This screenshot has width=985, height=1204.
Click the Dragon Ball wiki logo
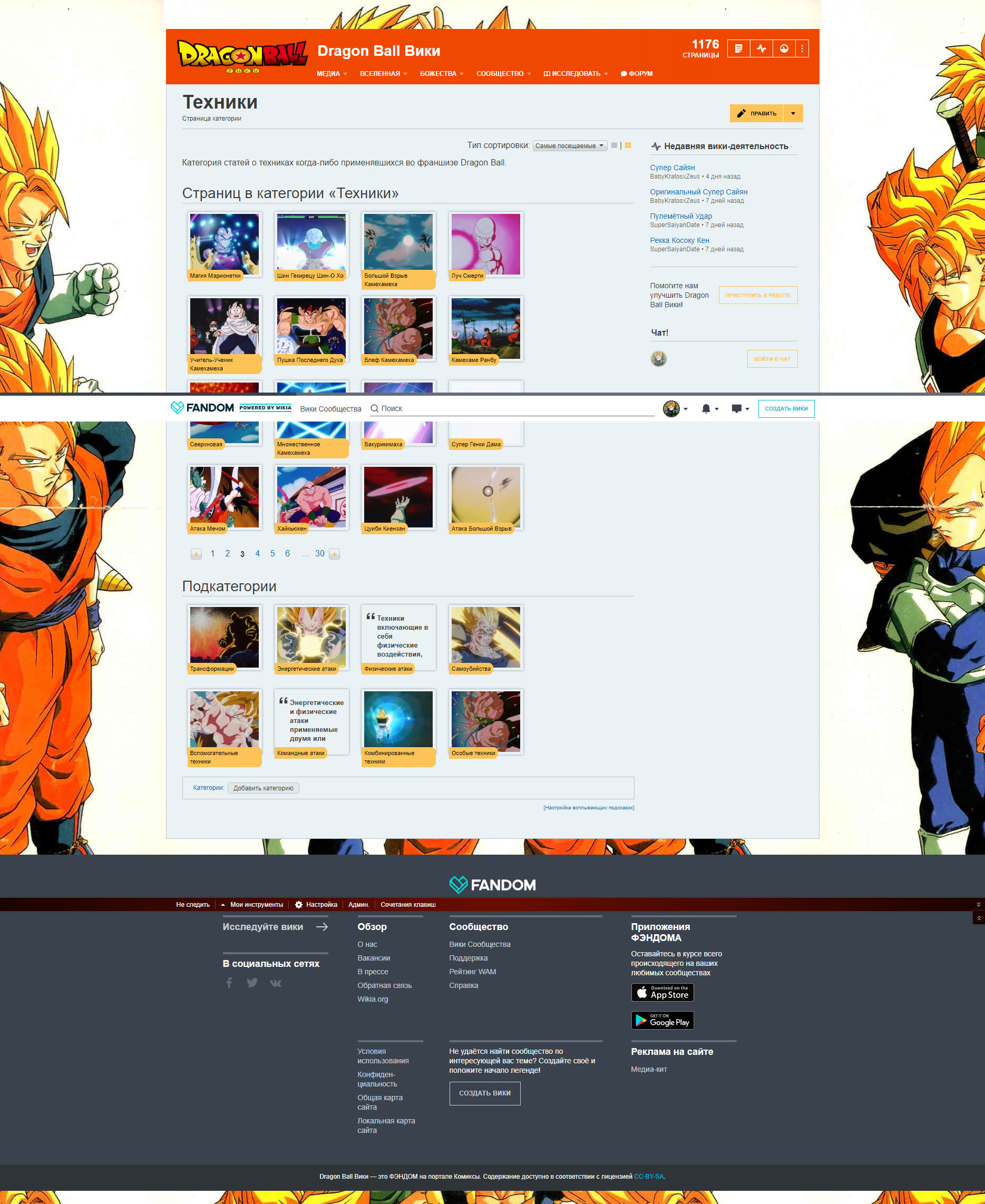(242, 57)
